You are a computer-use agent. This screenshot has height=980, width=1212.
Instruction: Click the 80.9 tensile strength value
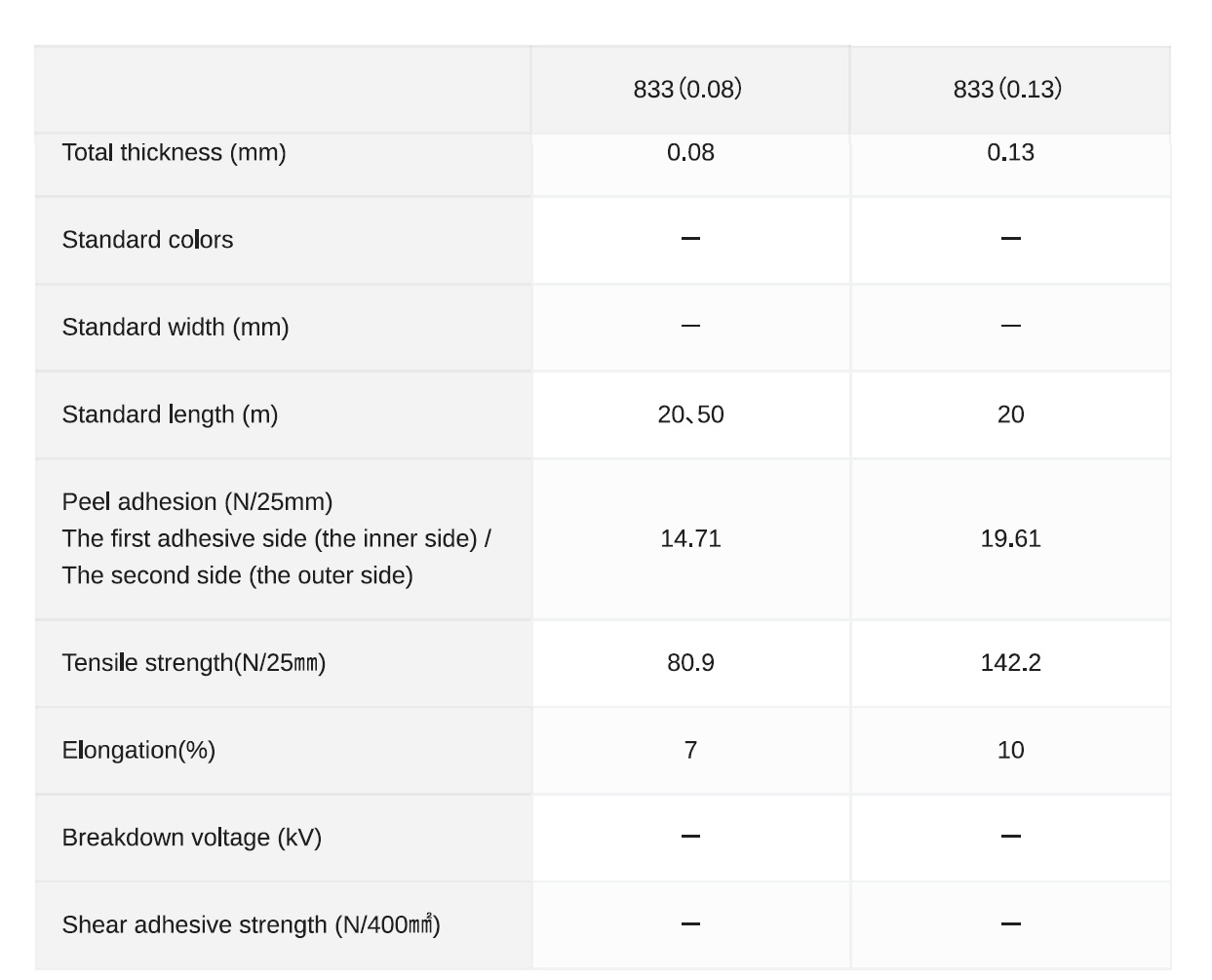(x=690, y=663)
